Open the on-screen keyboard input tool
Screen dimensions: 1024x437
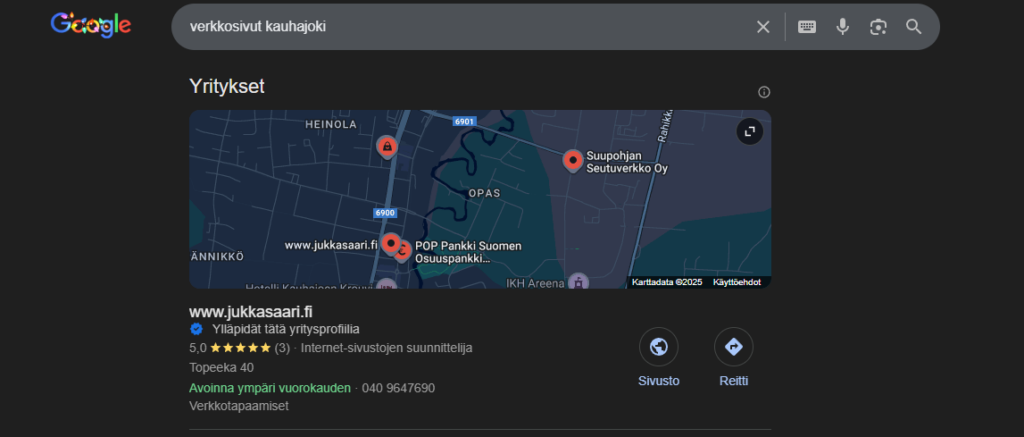pos(807,27)
